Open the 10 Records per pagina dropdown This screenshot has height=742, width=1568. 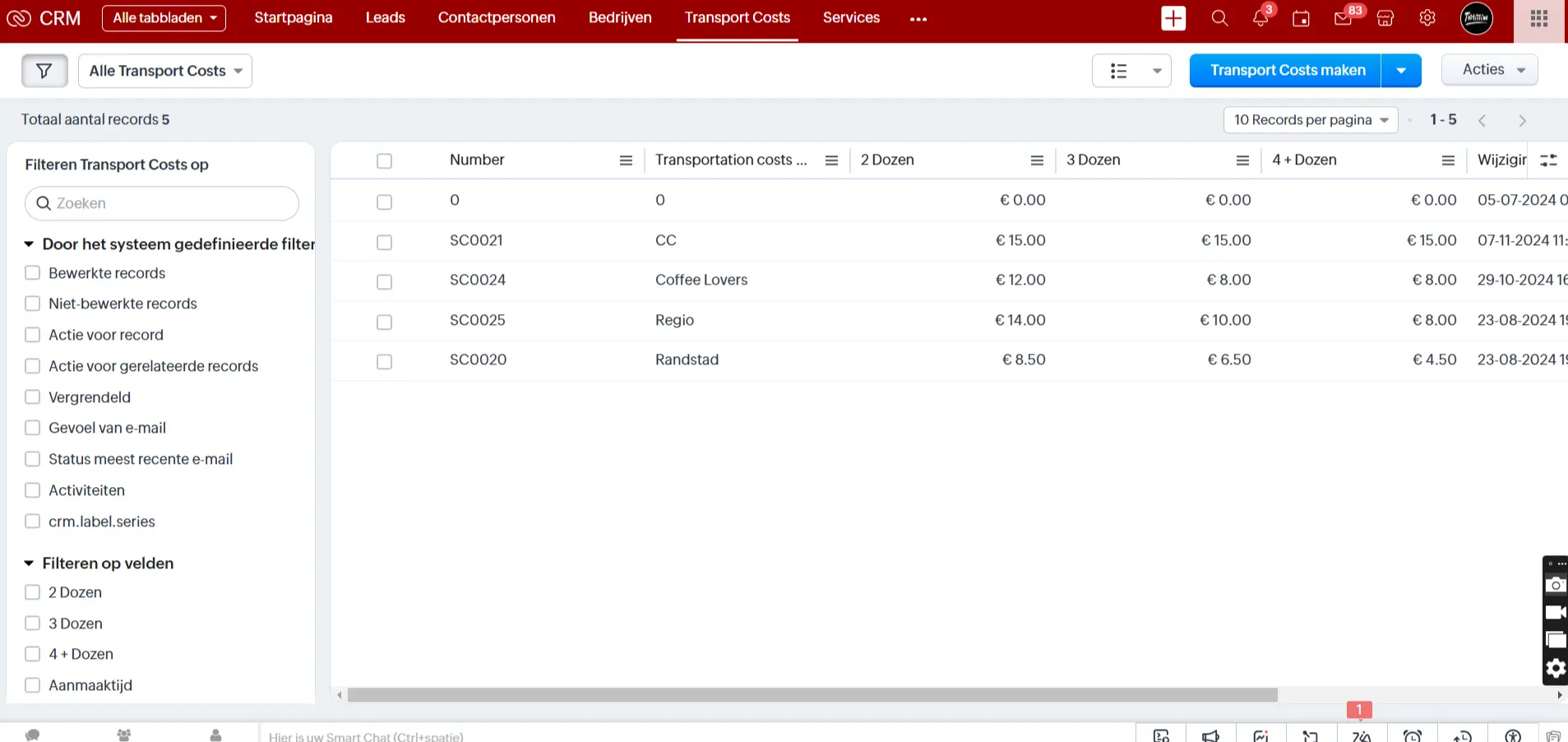click(1309, 119)
